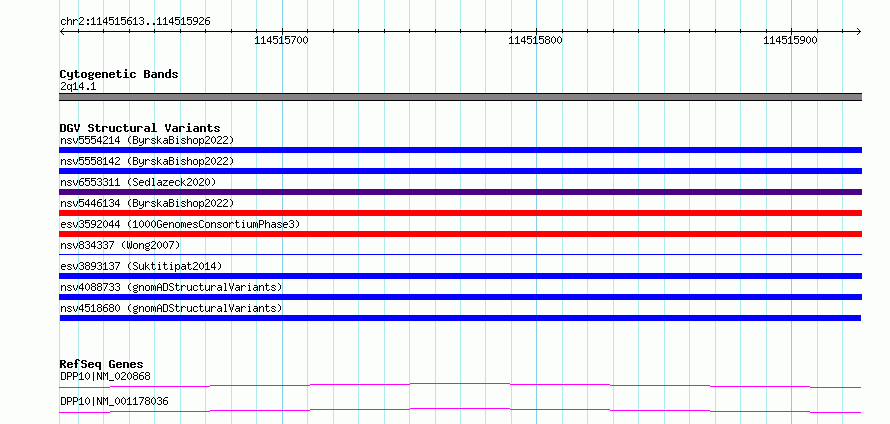Click the red bar under esv3592044
Screen dimensions: 890x424
click(460, 234)
